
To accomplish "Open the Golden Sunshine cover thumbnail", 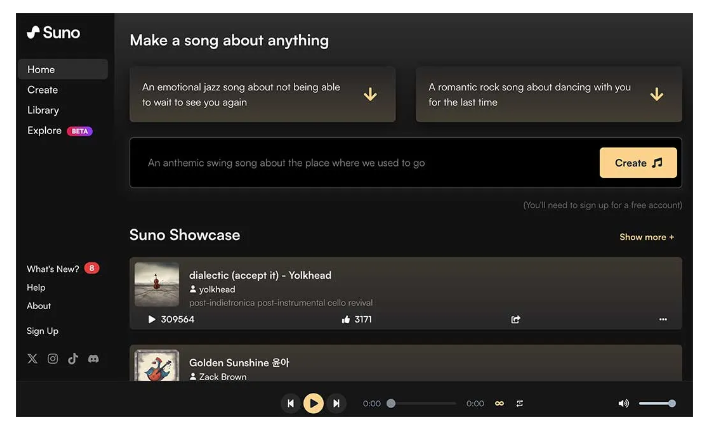I will (157, 365).
